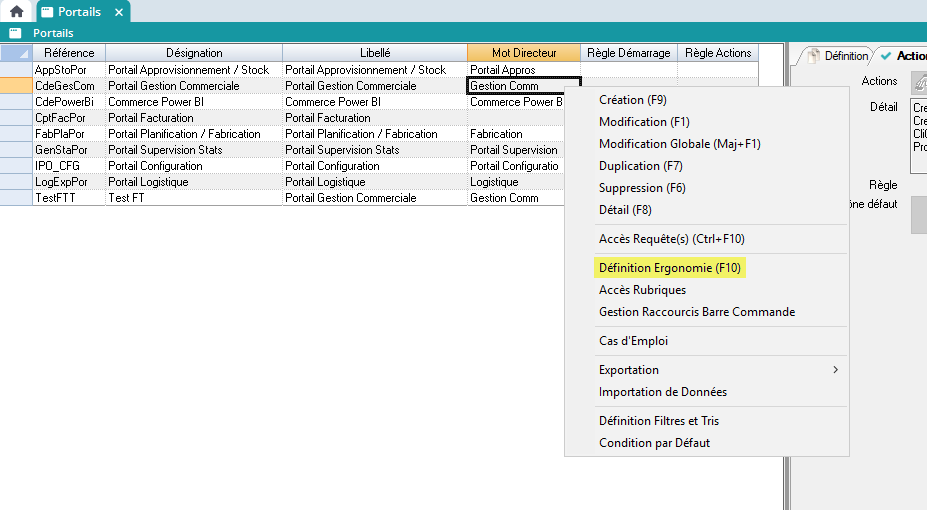927x510 pixels.
Task: Click the Mot Directeur column header
Action: click(523, 53)
